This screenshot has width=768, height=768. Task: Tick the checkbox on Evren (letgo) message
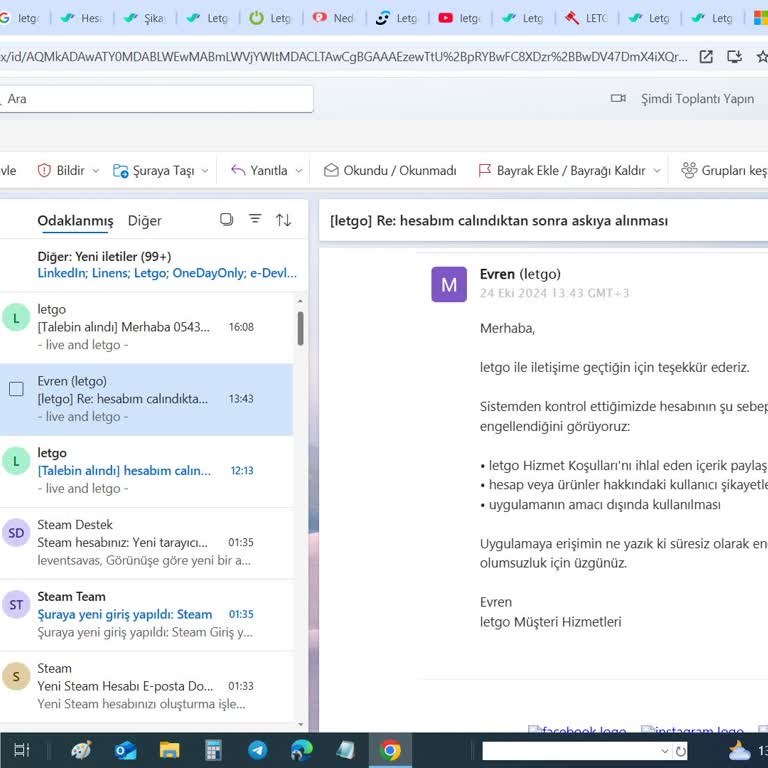[16, 389]
